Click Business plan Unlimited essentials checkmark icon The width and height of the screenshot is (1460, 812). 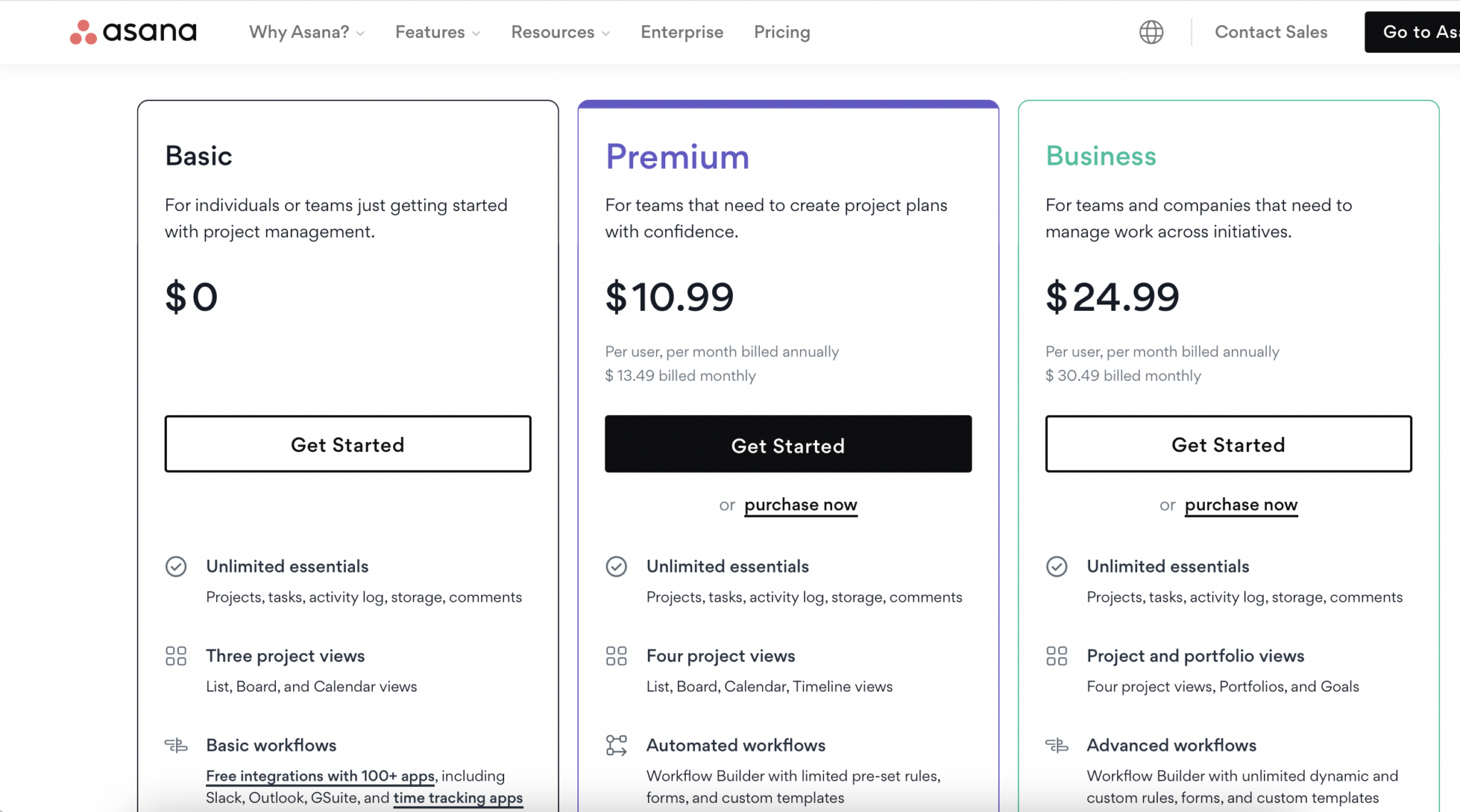[x=1057, y=567]
